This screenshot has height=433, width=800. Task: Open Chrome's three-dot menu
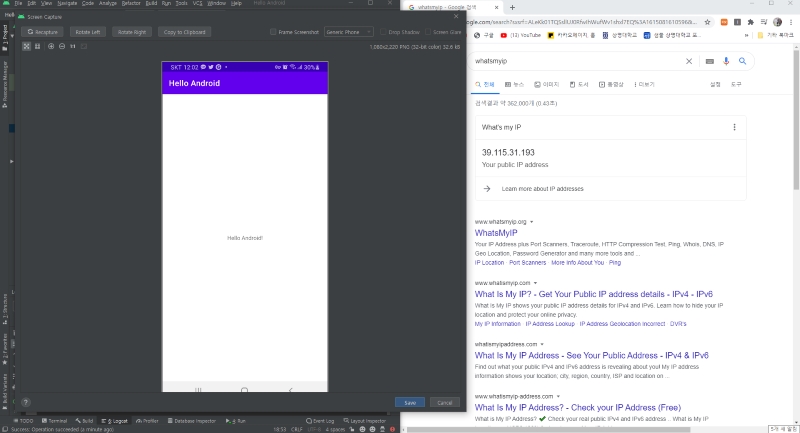(x=791, y=22)
